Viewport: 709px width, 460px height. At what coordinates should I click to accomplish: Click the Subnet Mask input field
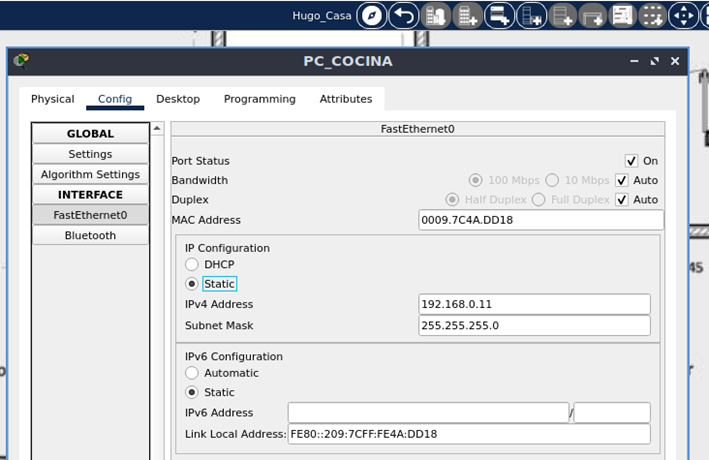coord(534,326)
